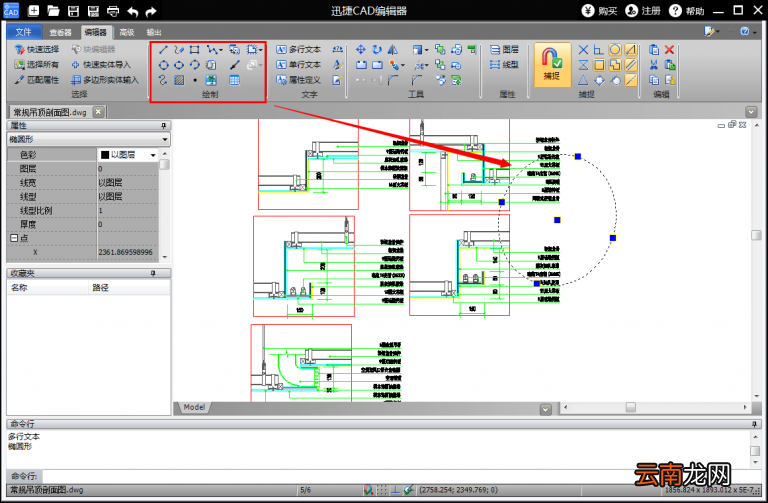This screenshot has height=503, width=768.
Task: Click the Print icon in the title bar
Action: pyautogui.click(x=113, y=11)
